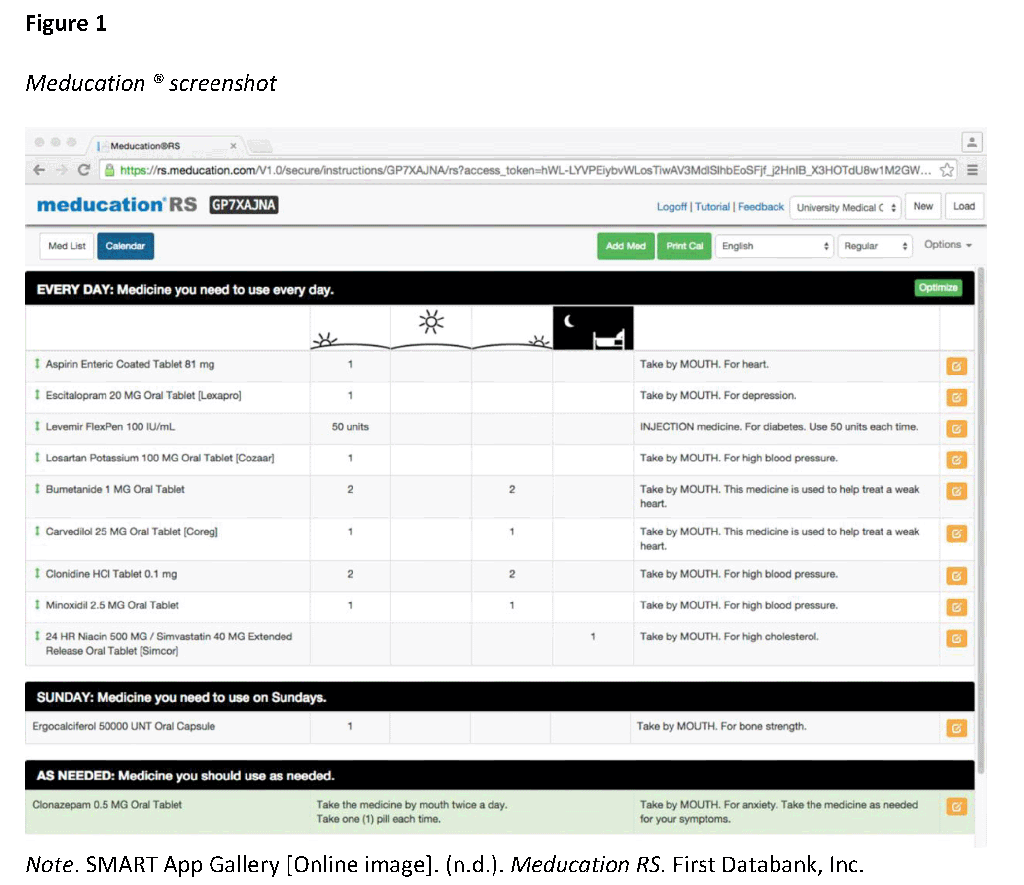
Task: Edit the Clonidine HCl row
Action: click(956, 576)
